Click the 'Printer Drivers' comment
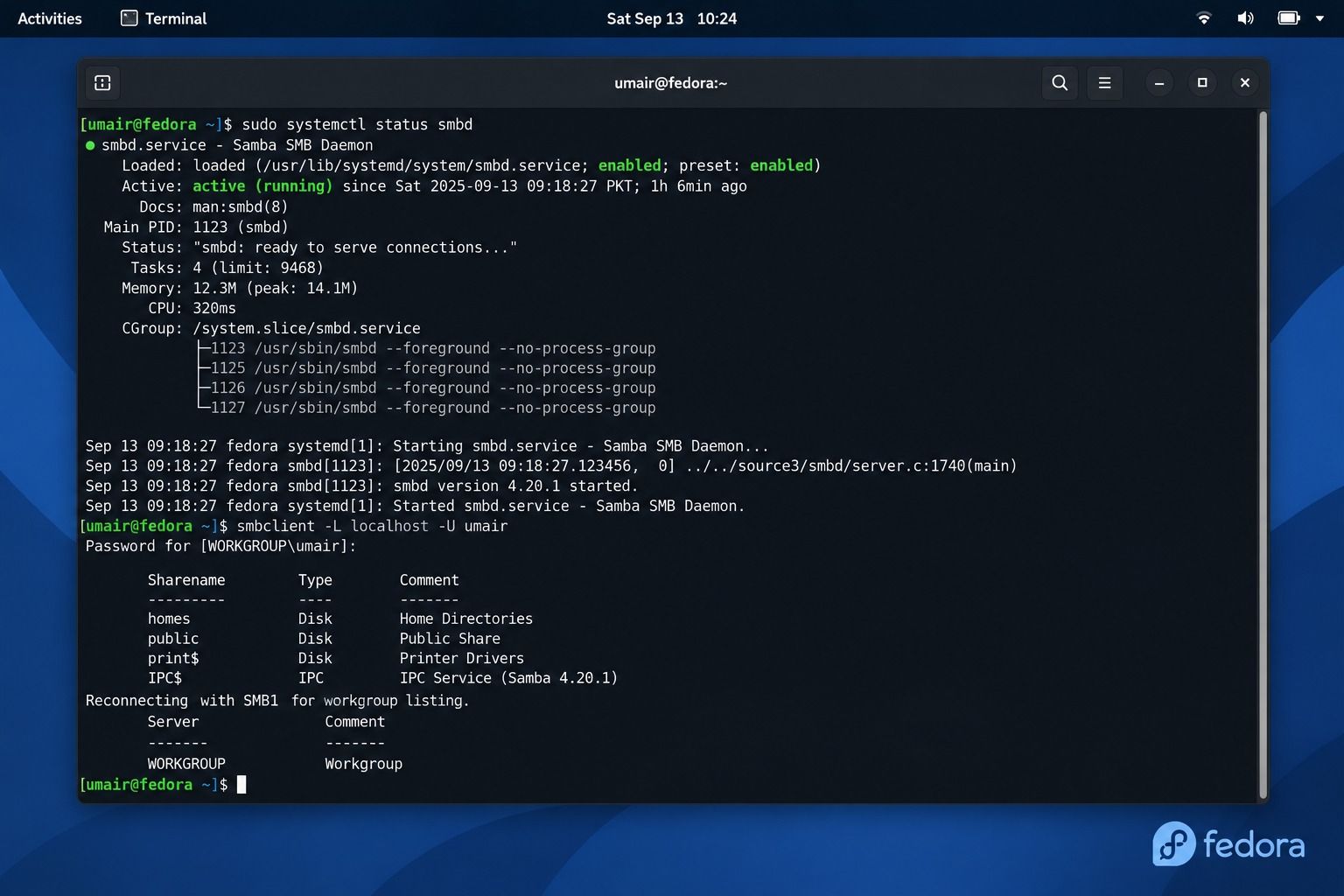Image resolution: width=1344 pixels, height=896 pixels. click(462, 659)
